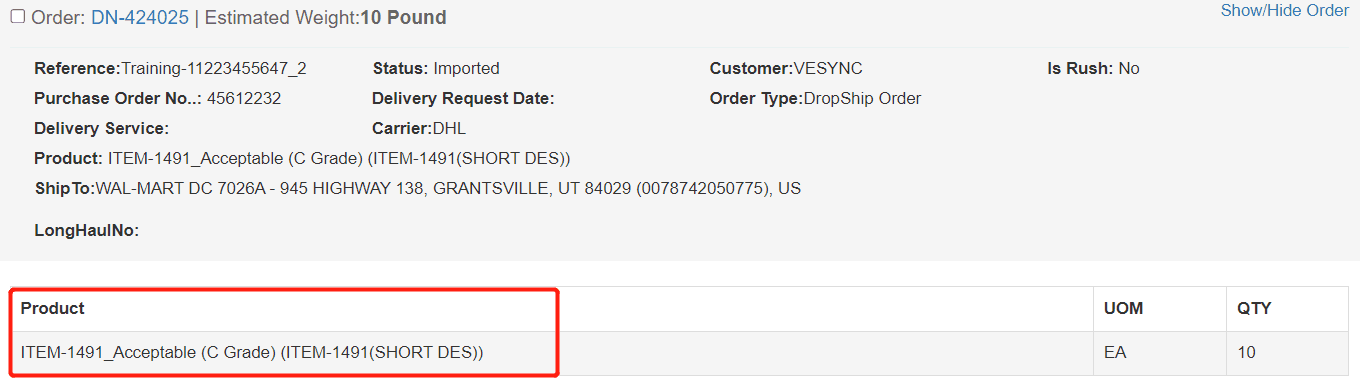
Task: Click the Status Imported field
Action: [436, 69]
